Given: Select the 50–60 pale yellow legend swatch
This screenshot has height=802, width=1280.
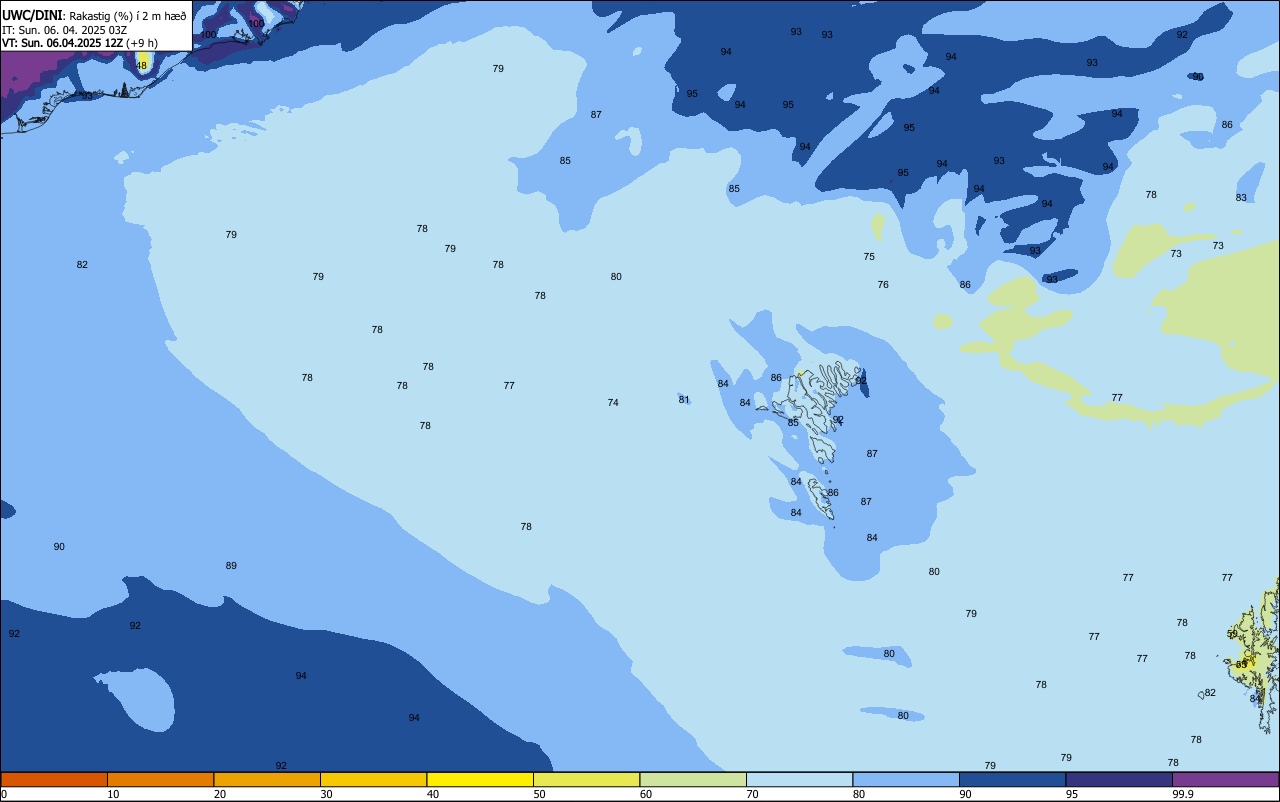Looking at the screenshot, I should (586, 779).
